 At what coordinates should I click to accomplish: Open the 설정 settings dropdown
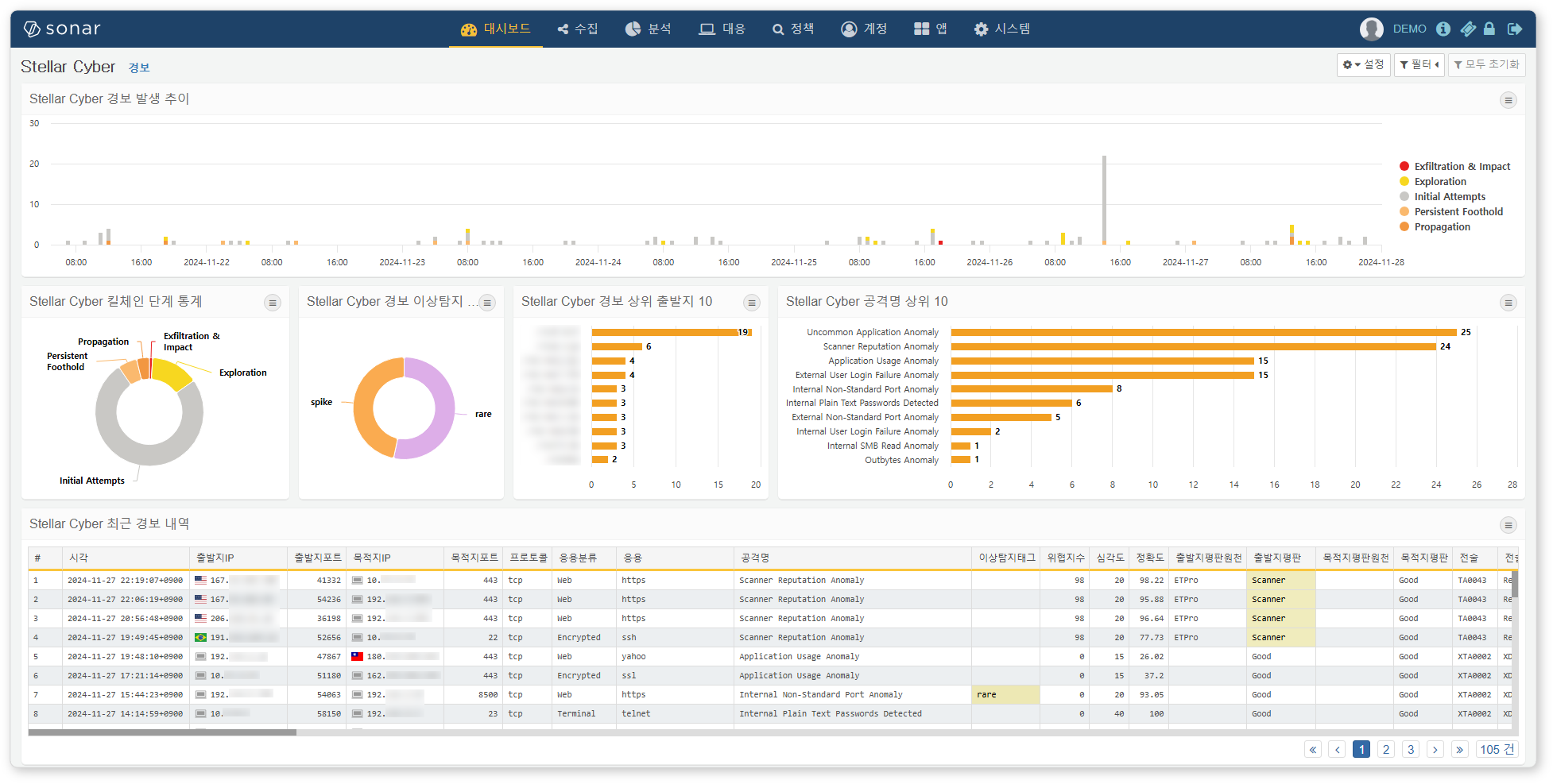1363,64
